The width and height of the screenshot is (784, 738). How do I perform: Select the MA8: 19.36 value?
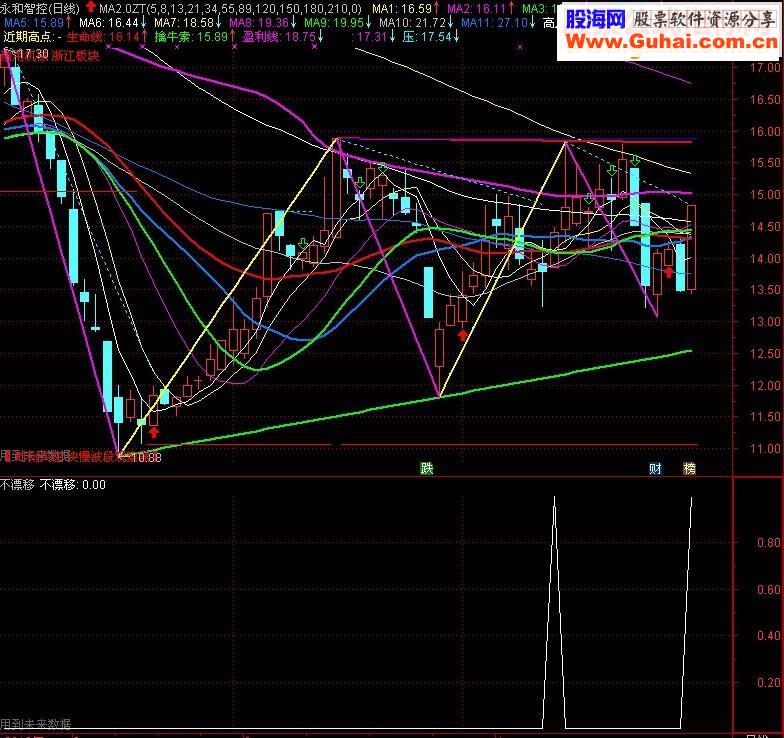click(x=258, y=22)
